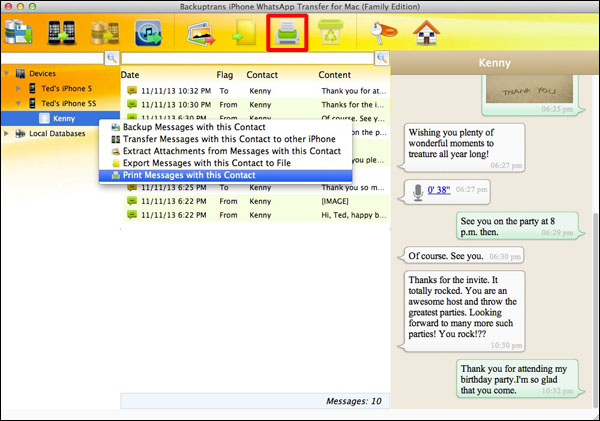Open the THANK YOU image thumbnail
This screenshot has width=600, height=421.
click(529, 89)
